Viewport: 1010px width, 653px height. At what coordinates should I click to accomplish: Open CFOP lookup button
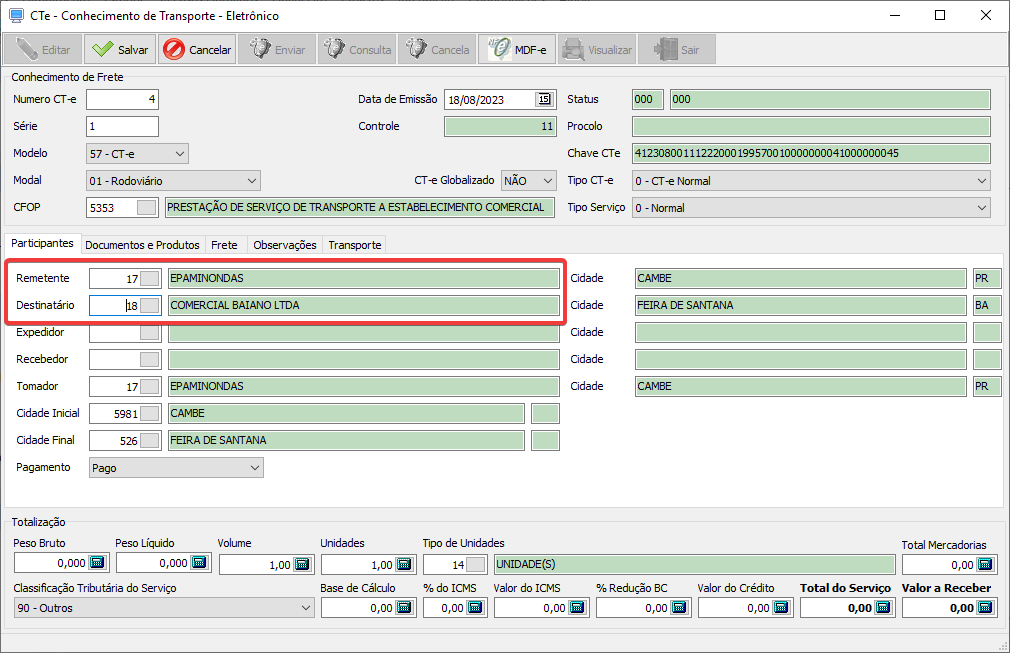tap(146, 207)
